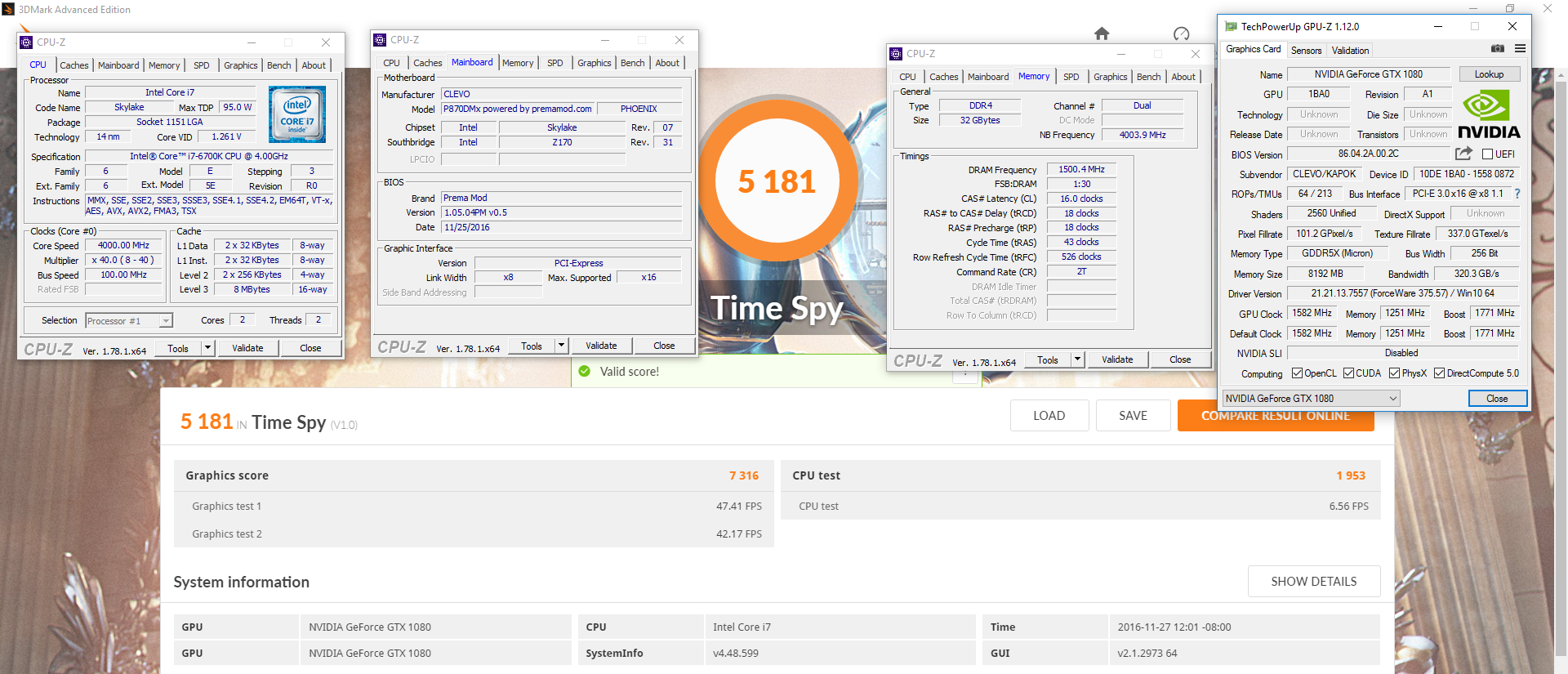The height and width of the screenshot is (674, 1568).
Task: Click the GPU-Z Name field showing GTX 1080
Action: [1369, 74]
